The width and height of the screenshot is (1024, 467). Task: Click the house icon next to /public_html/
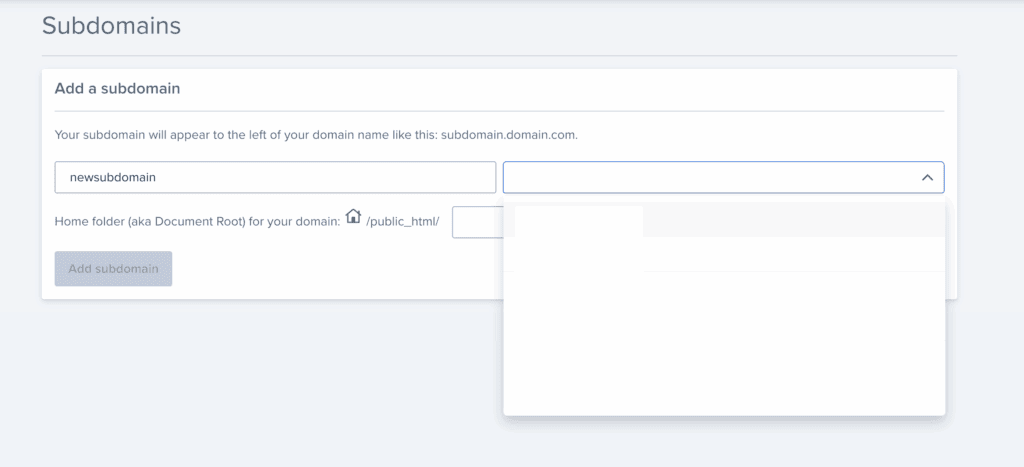pos(353,216)
